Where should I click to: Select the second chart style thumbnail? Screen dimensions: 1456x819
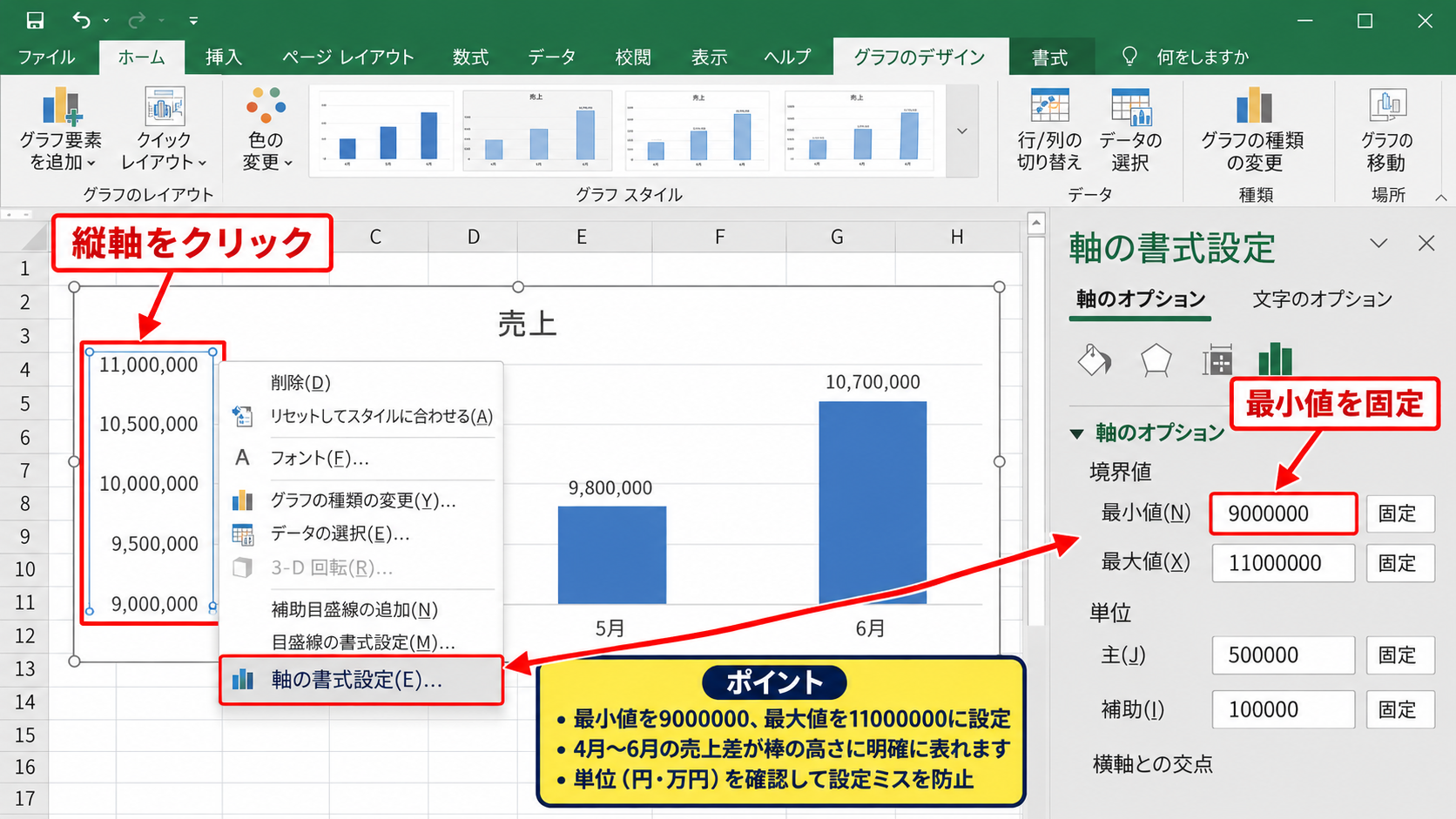tap(537, 131)
